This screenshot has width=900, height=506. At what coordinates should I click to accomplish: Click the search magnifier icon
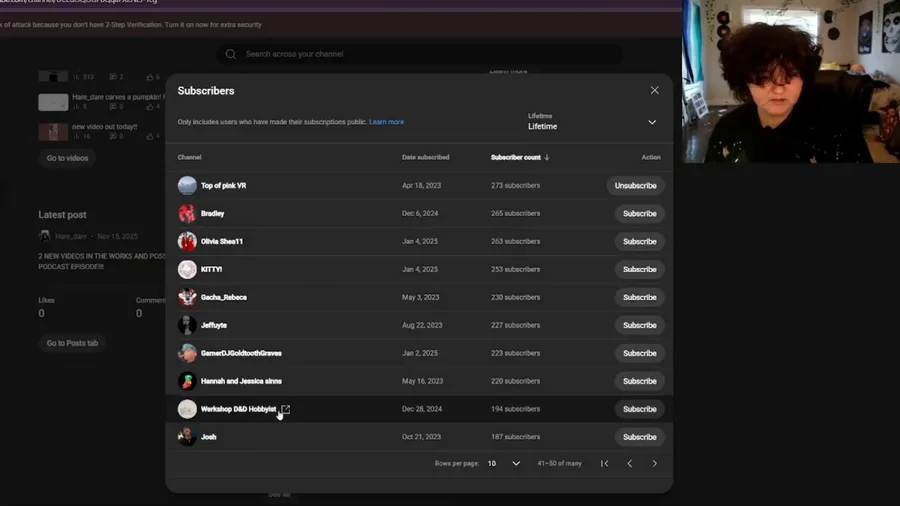(231, 54)
